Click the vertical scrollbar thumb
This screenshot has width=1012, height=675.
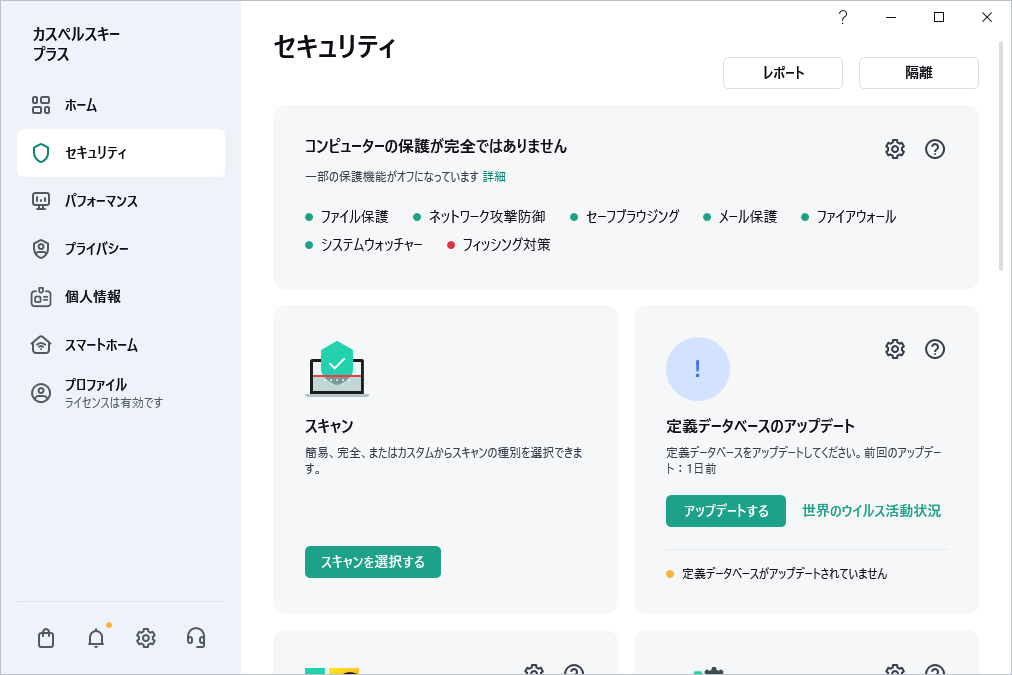pos(1002,155)
